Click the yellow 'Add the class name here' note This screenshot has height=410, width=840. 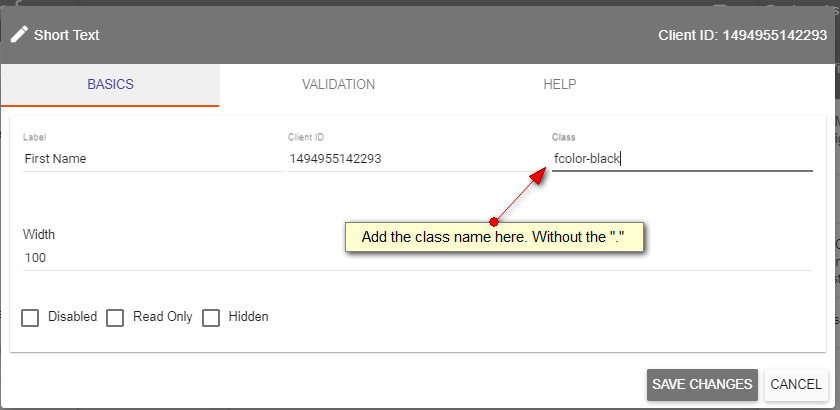(x=493, y=238)
